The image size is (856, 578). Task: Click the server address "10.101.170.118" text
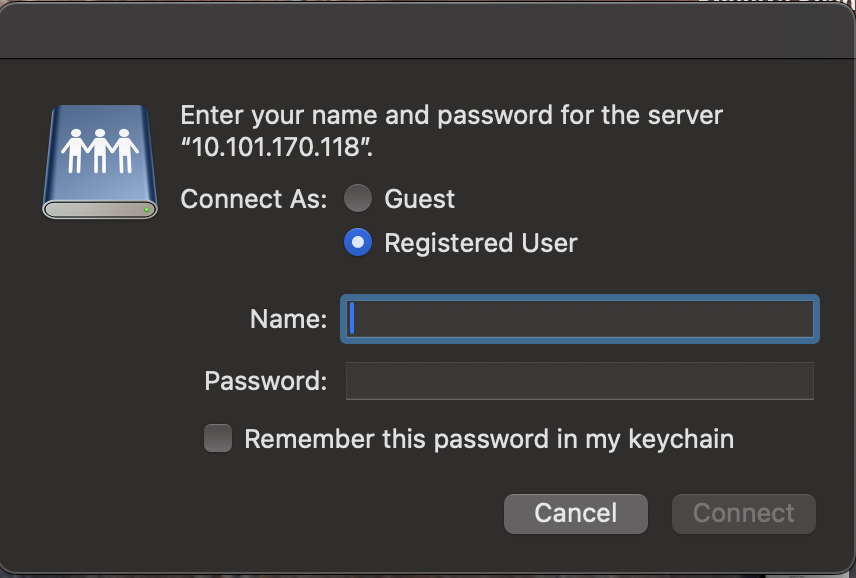(275, 148)
